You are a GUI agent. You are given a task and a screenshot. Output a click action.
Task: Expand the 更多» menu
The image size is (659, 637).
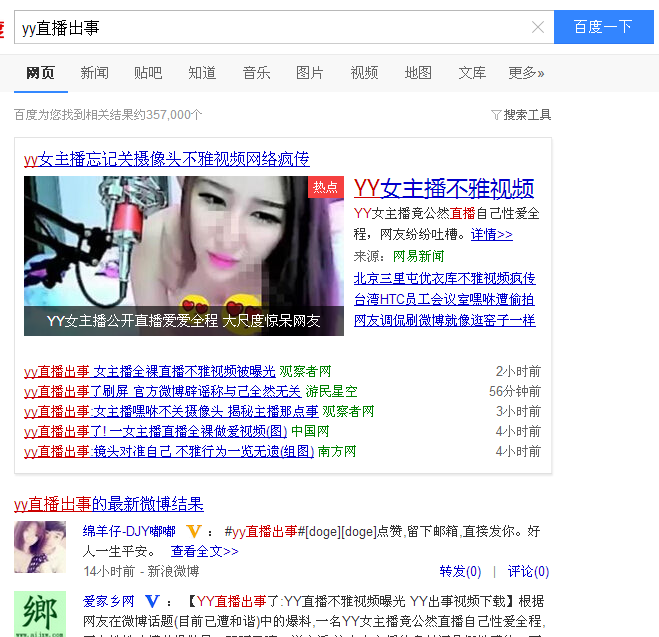(526, 73)
